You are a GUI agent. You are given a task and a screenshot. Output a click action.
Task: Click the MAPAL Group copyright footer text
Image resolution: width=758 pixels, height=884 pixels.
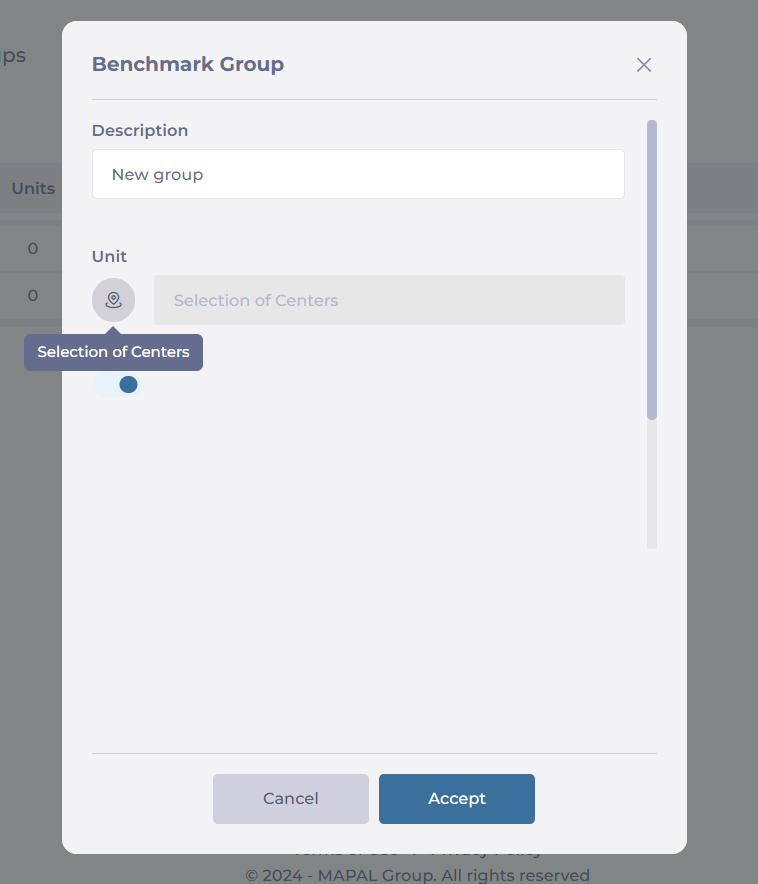pyautogui.click(x=418, y=875)
